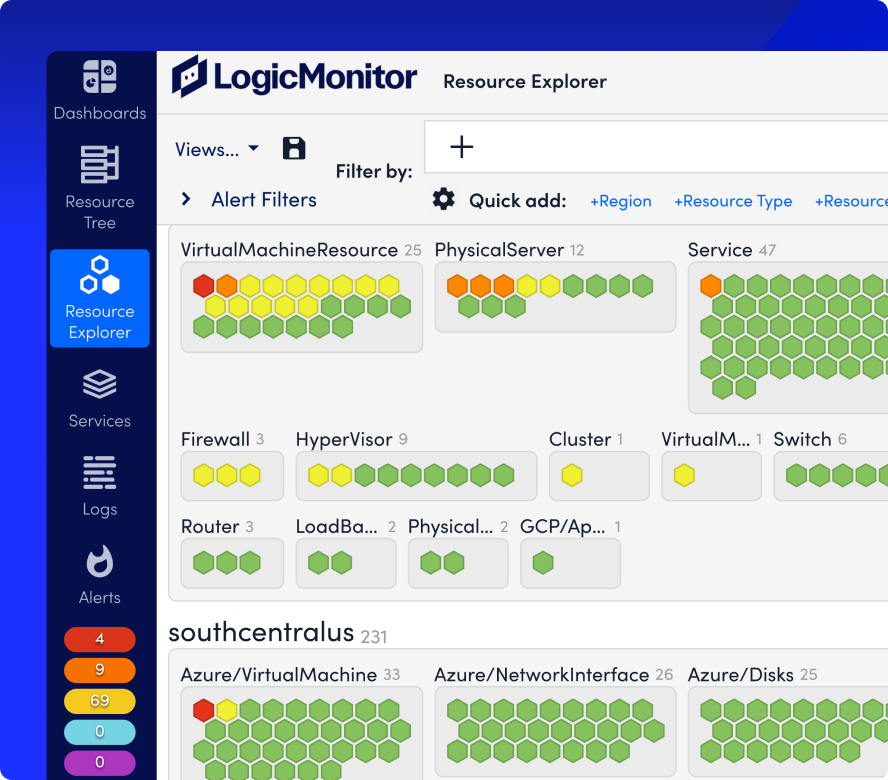Show the 9 error alerts badge
This screenshot has height=780, width=888.
coord(100,670)
